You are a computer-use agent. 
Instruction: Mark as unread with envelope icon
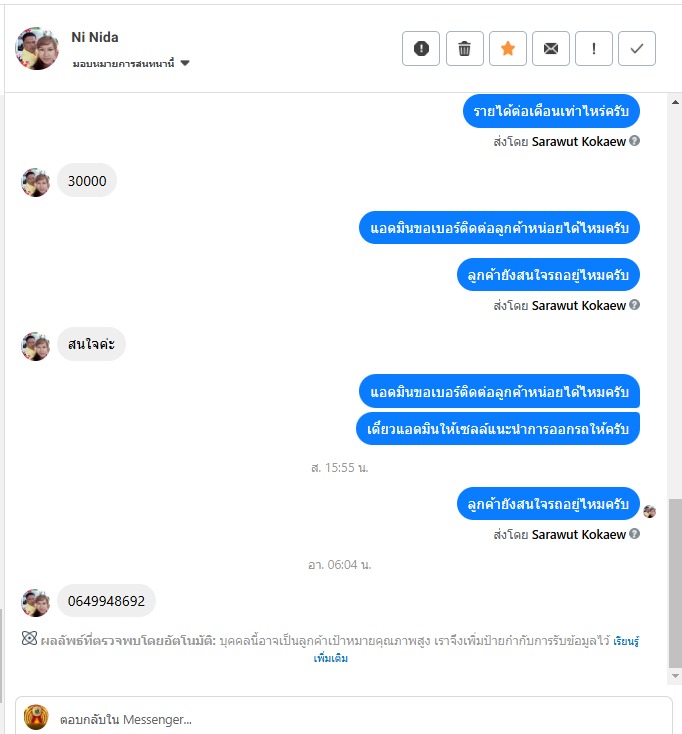551,49
